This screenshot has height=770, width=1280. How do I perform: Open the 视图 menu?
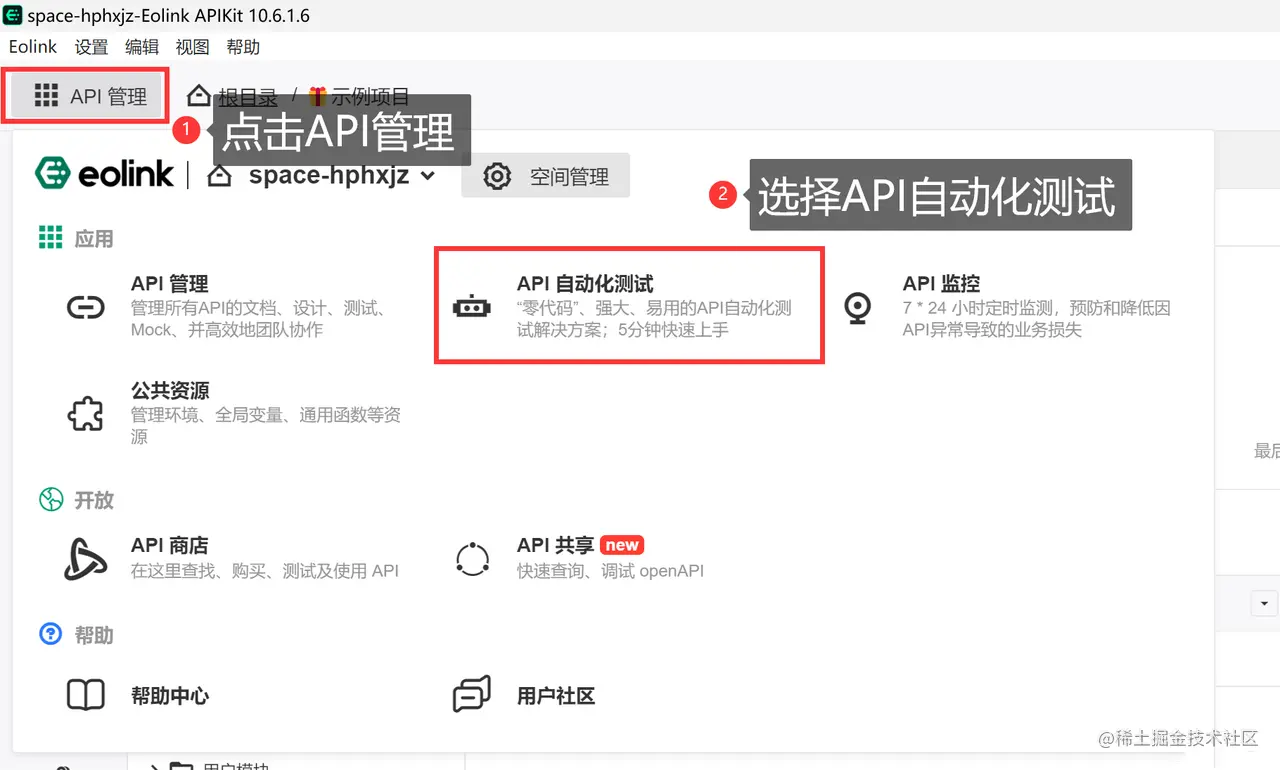click(x=193, y=47)
